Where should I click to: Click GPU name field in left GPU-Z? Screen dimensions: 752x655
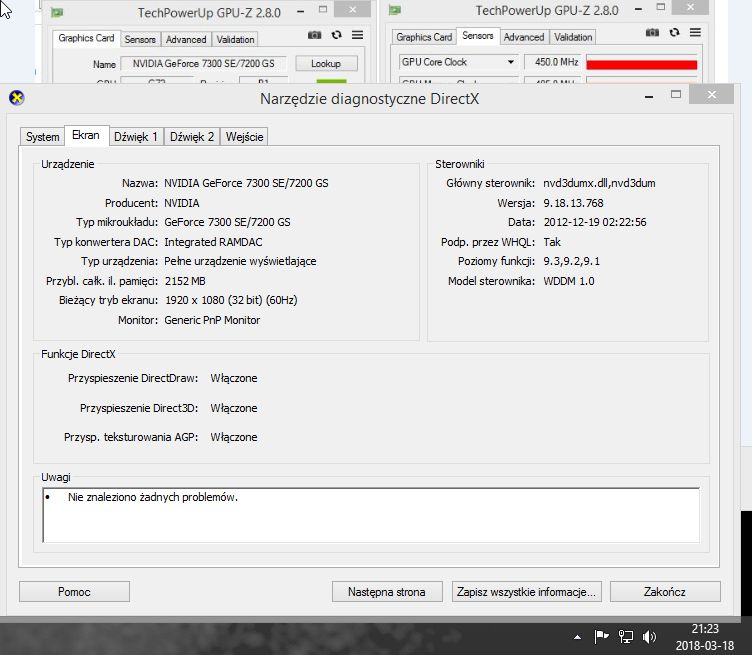point(203,63)
